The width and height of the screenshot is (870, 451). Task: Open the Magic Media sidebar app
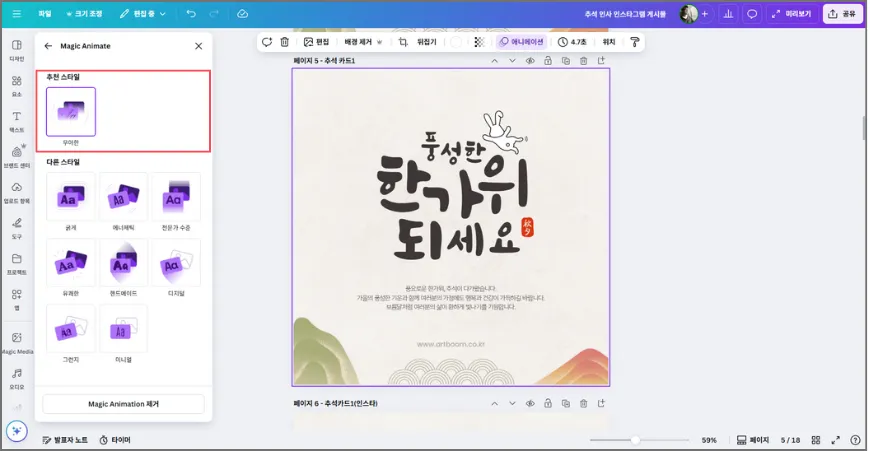click(x=17, y=343)
